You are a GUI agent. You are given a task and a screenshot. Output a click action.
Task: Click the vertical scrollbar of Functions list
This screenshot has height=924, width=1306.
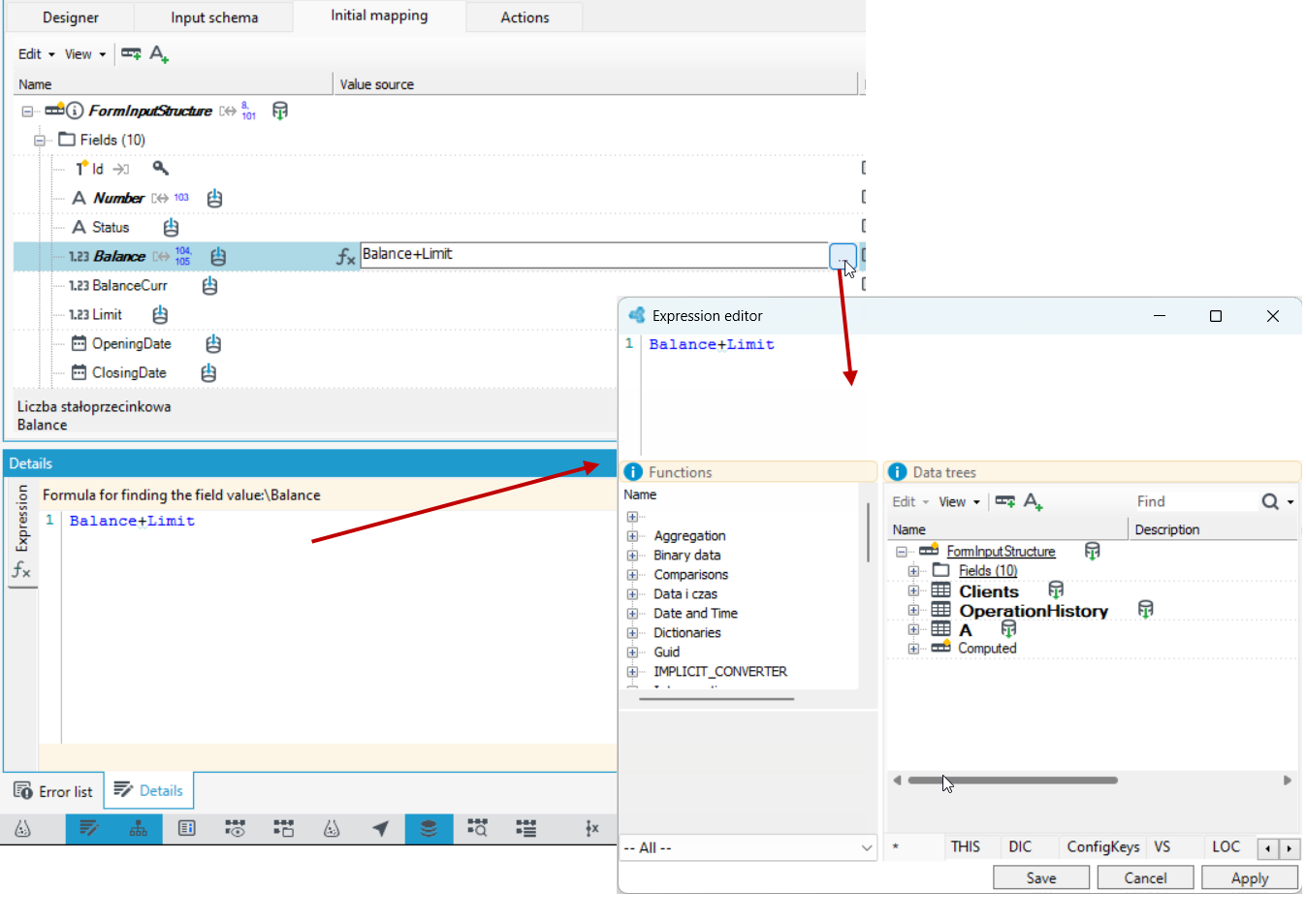click(x=868, y=533)
